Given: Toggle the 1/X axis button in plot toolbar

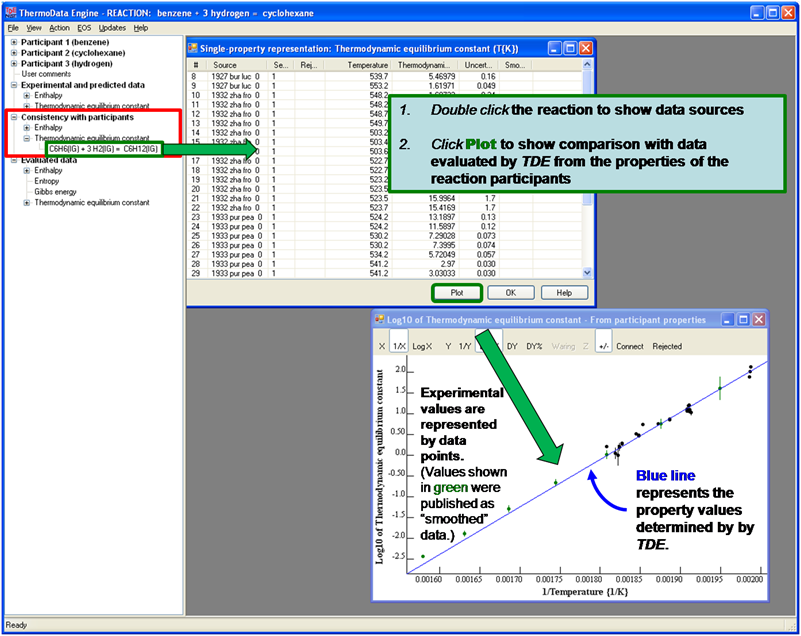Looking at the screenshot, I should (398, 346).
